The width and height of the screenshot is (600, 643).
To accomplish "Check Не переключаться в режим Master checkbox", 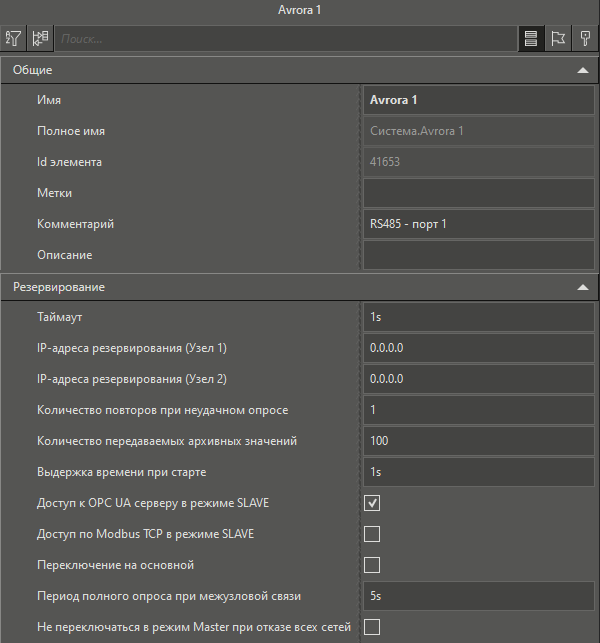I will [x=372, y=627].
